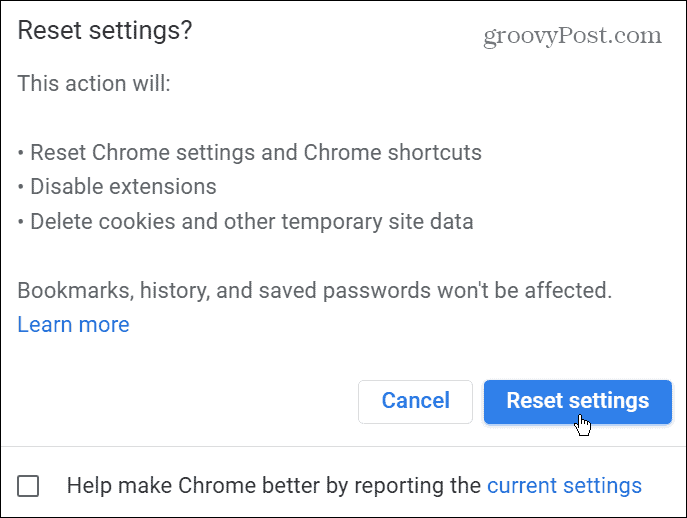The image size is (687, 518).
Task: Click the bullet before 'Disable extensions'
Action: [x=21, y=188]
